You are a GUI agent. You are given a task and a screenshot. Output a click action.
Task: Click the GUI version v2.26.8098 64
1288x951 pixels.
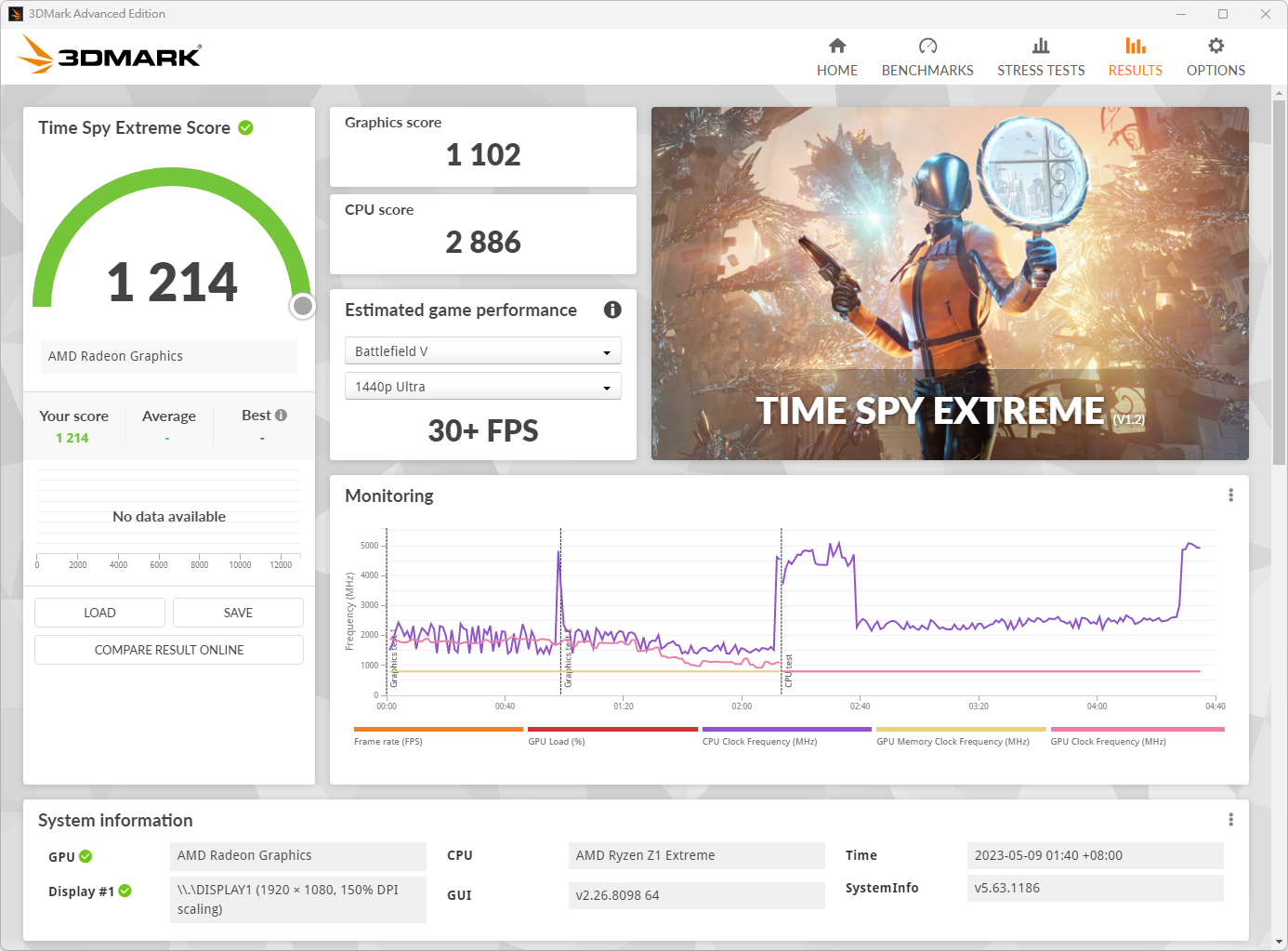pos(697,895)
